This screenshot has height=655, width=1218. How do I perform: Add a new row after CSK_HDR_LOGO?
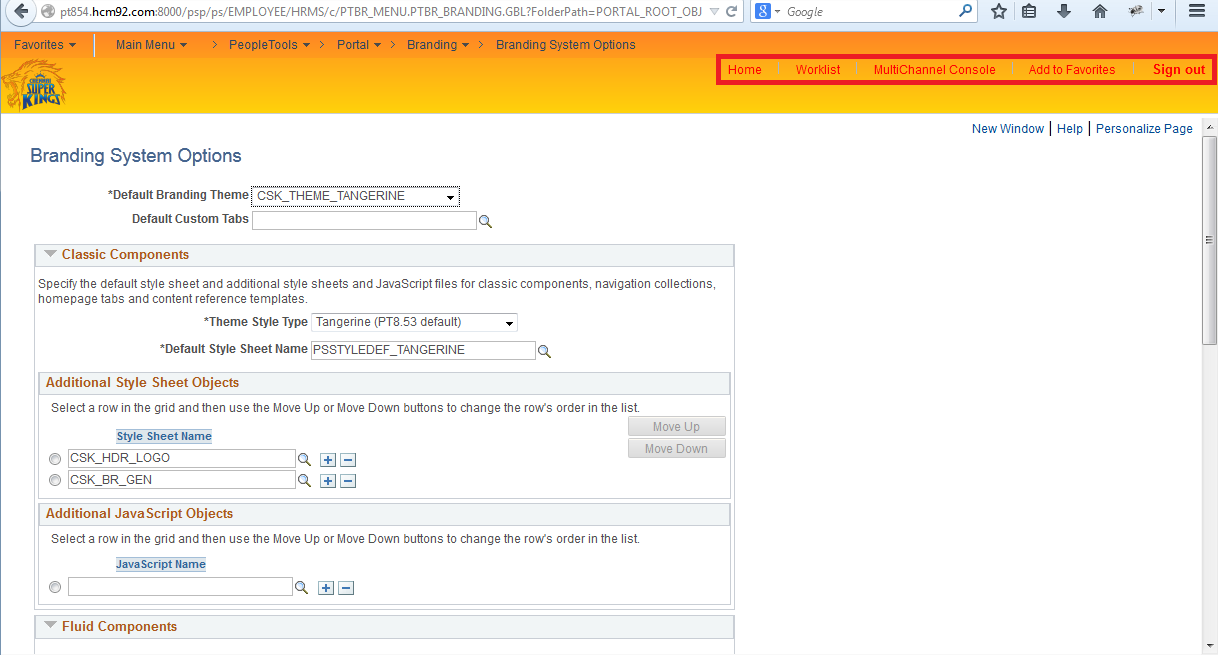[327, 459]
